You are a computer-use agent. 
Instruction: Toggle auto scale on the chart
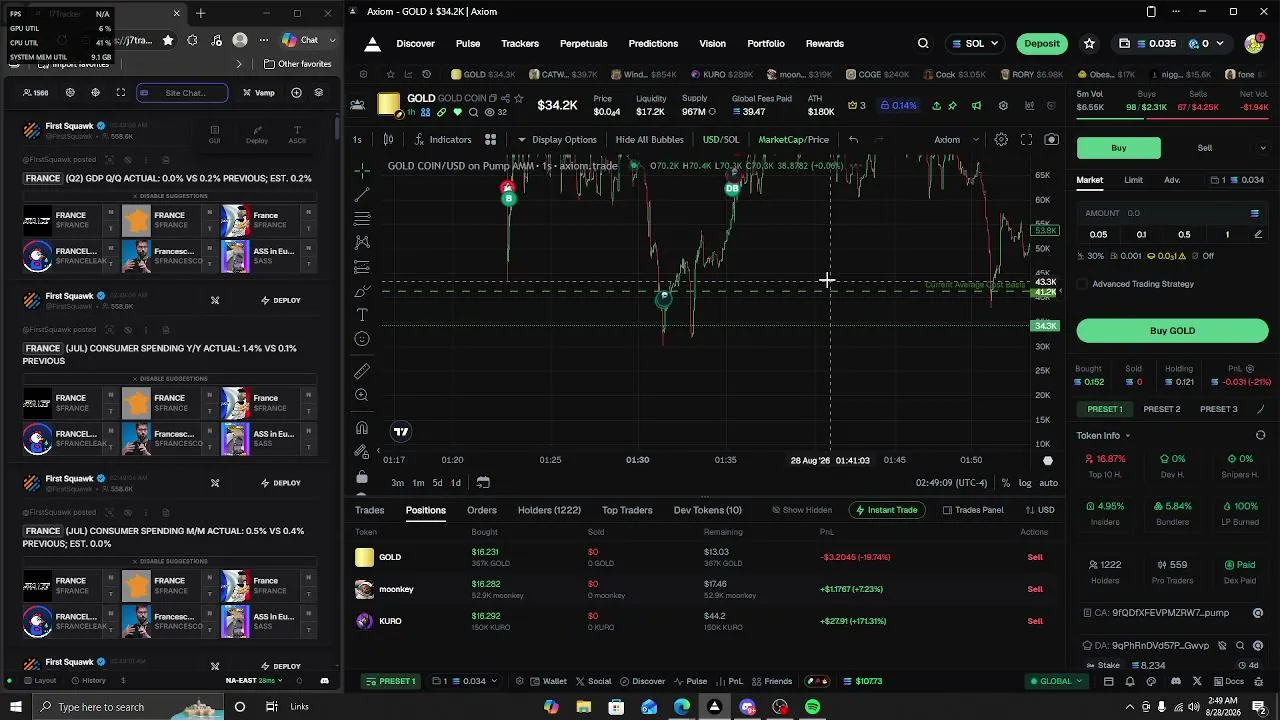click(x=1048, y=483)
